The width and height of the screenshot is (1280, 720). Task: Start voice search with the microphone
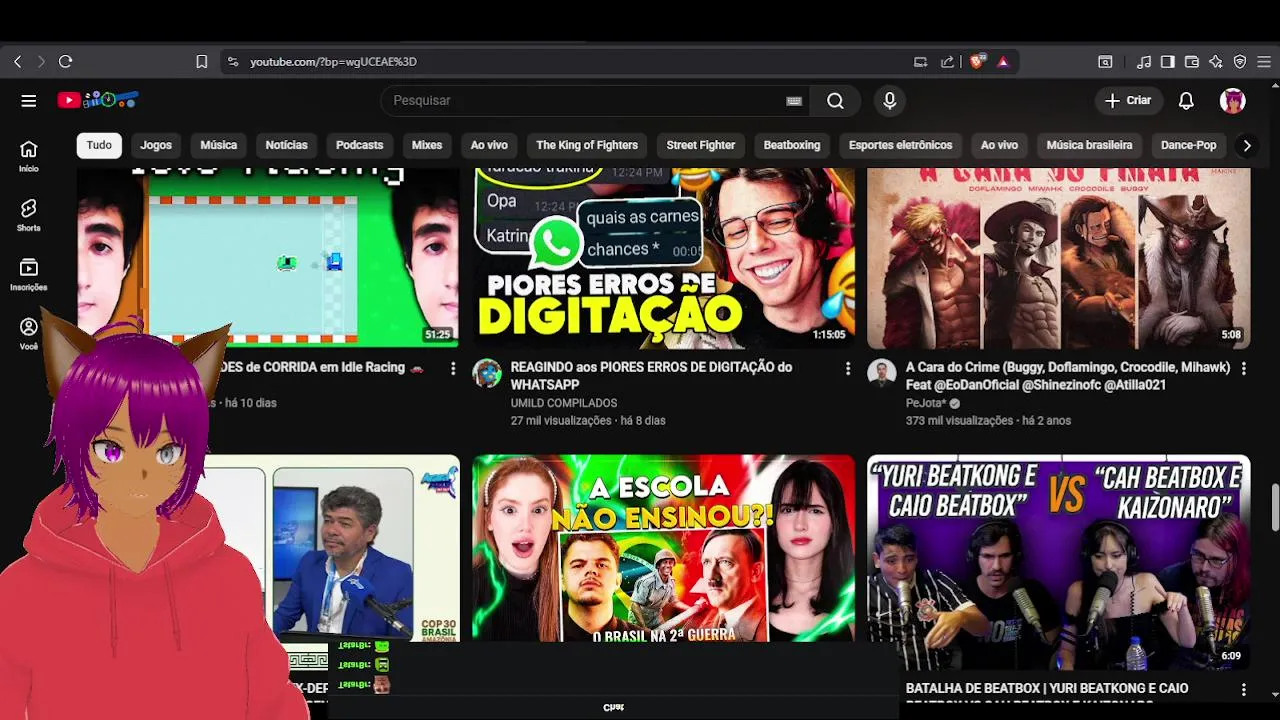click(x=889, y=100)
